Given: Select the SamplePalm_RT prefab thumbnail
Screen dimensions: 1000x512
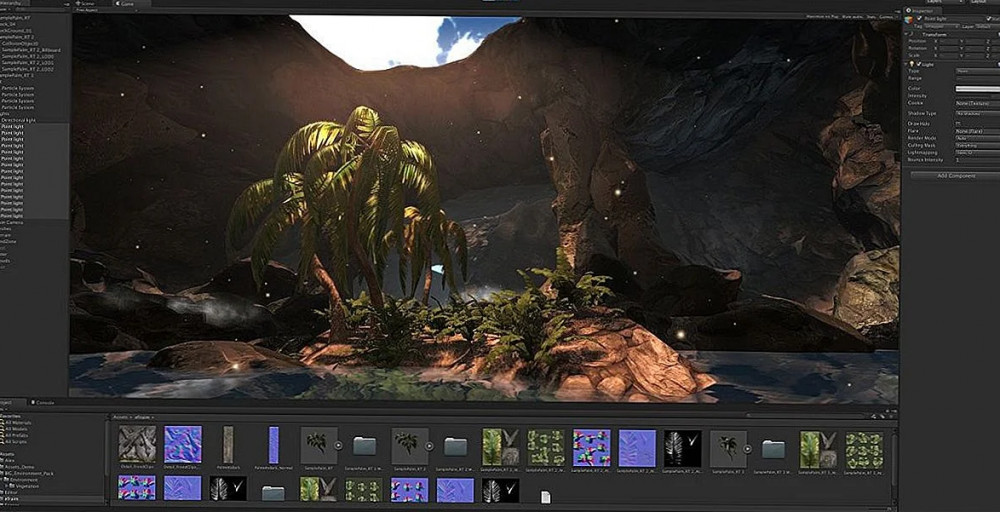Looking at the screenshot, I should point(319,444).
